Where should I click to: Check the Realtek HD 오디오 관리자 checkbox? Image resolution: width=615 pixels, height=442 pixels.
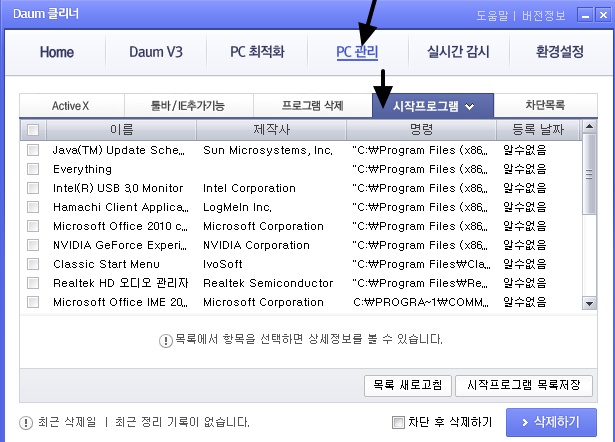click(x=33, y=283)
